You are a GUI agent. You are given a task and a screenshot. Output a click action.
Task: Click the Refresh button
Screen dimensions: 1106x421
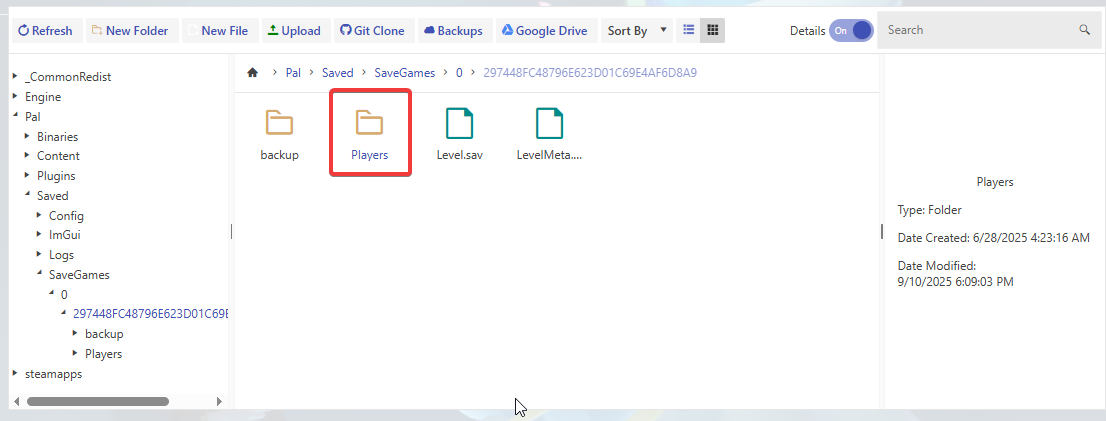click(46, 31)
